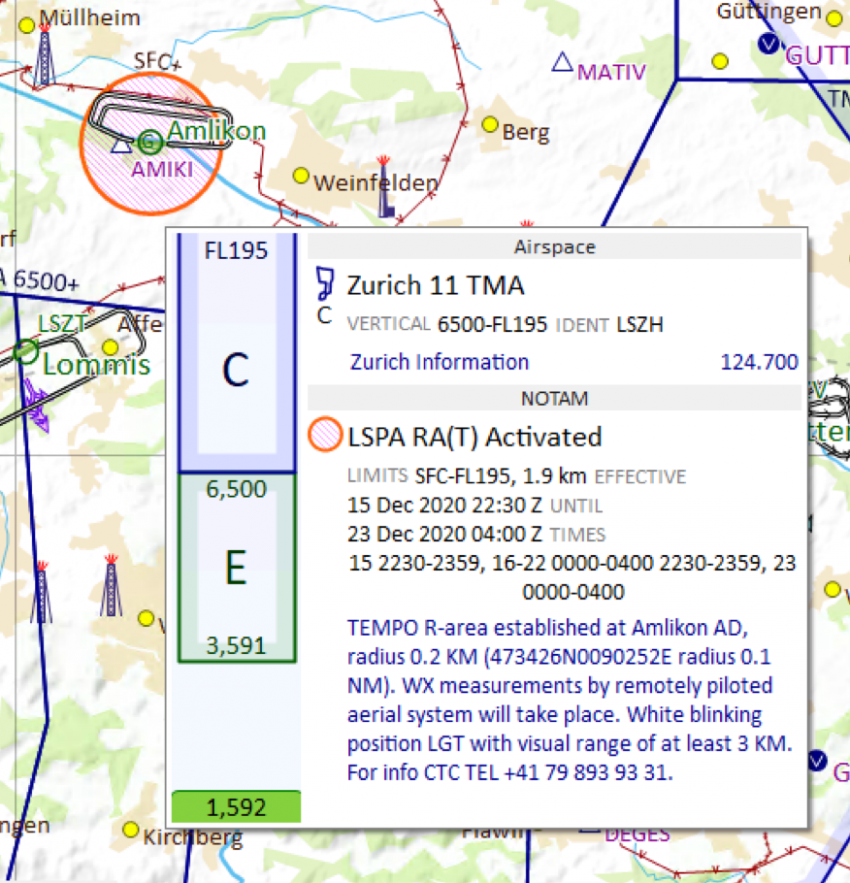Select the Amlikon airfield symbol on map
The height and width of the screenshot is (883, 850).
pos(150,142)
